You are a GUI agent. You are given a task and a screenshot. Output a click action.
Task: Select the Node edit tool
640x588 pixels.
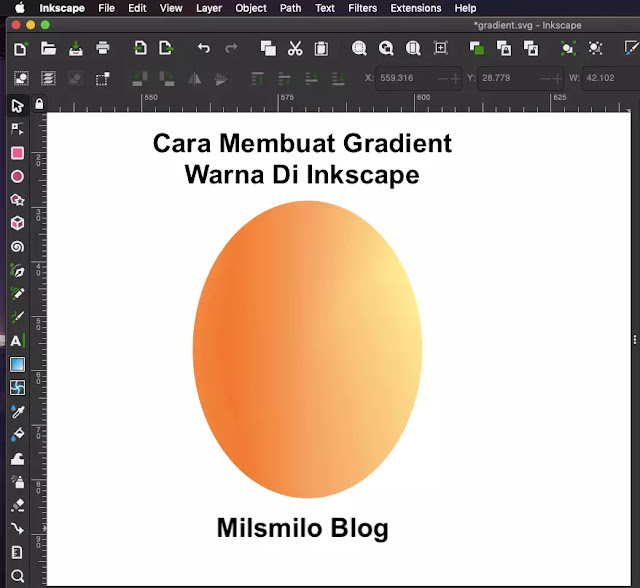tap(18, 129)
